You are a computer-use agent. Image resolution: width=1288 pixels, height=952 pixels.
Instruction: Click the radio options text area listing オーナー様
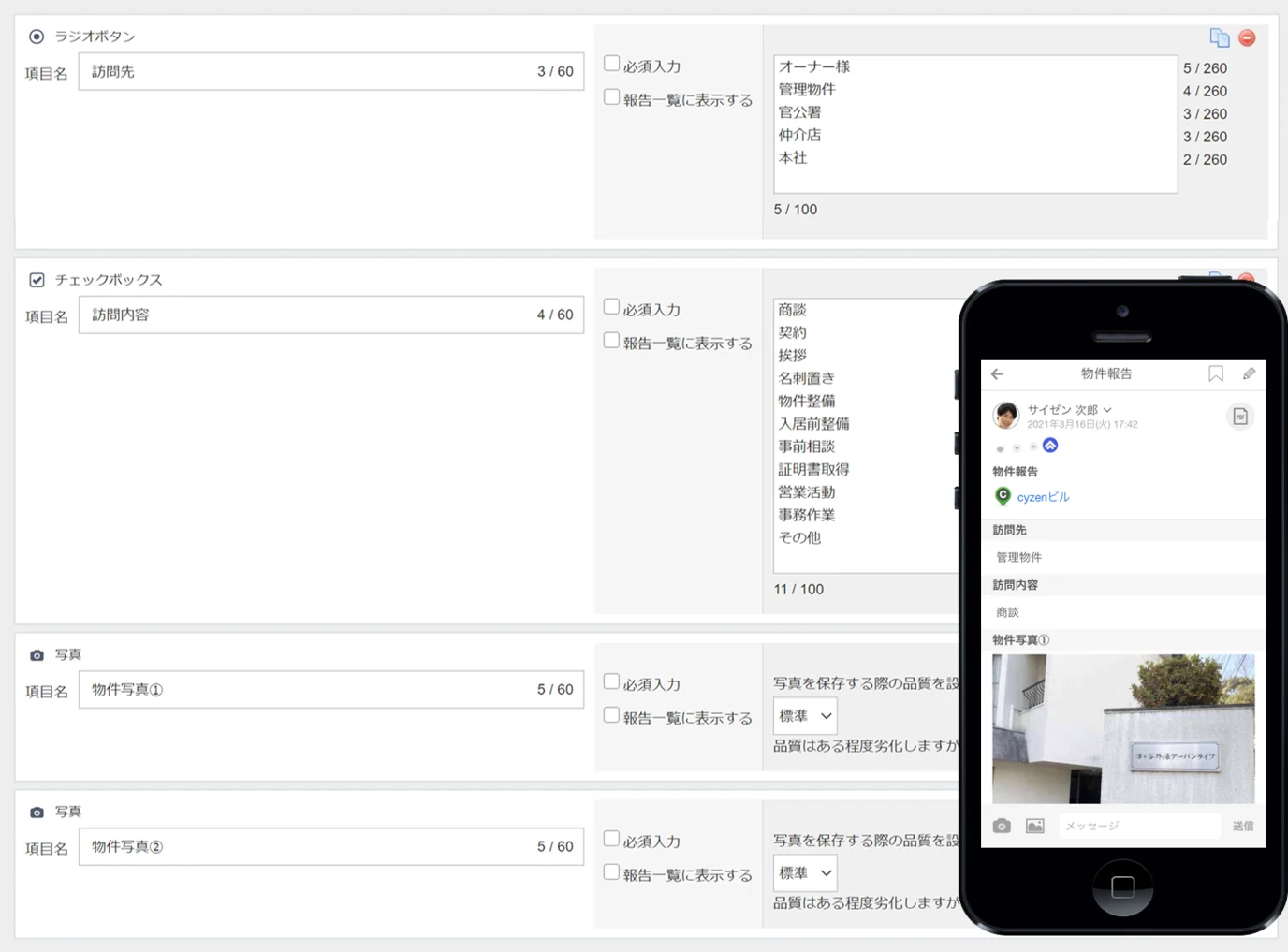[x=975, y=124]
